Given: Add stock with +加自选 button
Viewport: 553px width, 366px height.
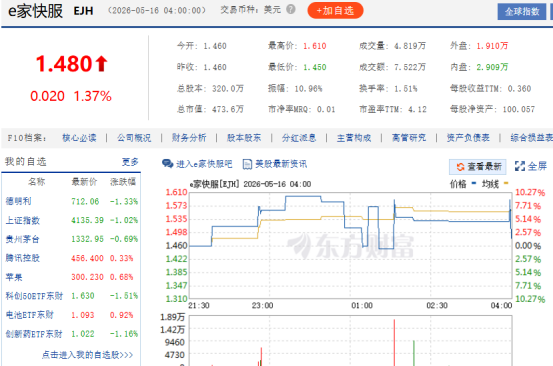Looking at the screenshot, I should click(335, 11).
